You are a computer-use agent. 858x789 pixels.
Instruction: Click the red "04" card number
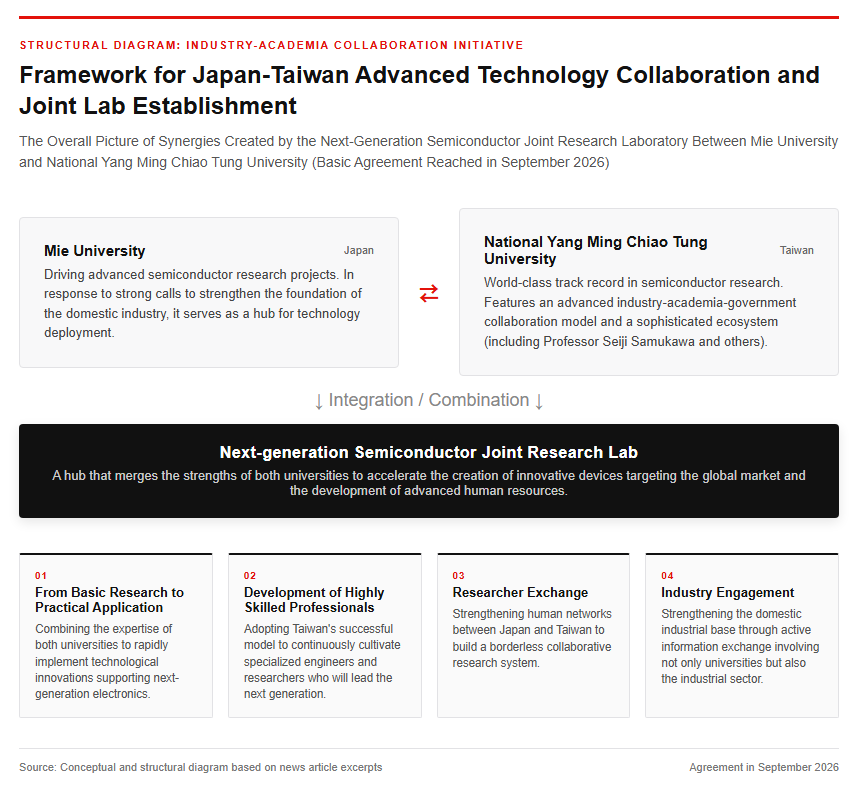[x=667, y=576]
